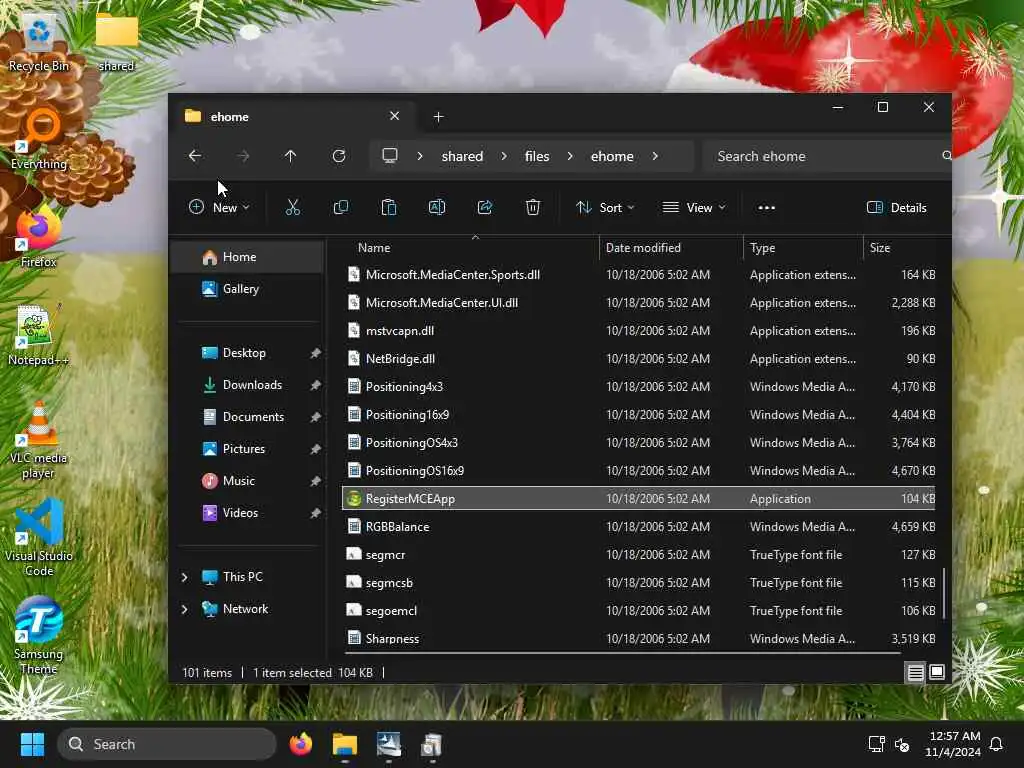Open VLC media player desktop shortcut
The height and width of the screenshot is (768, 1024).
38,441
